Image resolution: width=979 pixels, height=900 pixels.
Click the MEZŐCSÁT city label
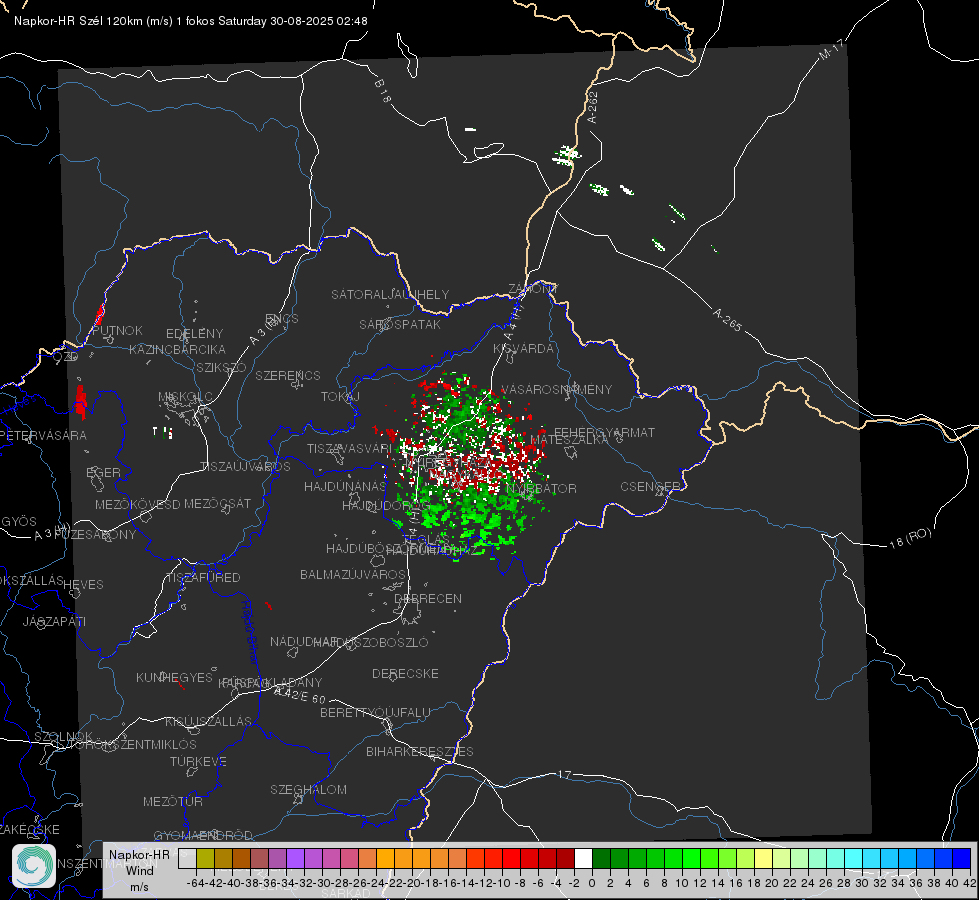pos(217,503)
